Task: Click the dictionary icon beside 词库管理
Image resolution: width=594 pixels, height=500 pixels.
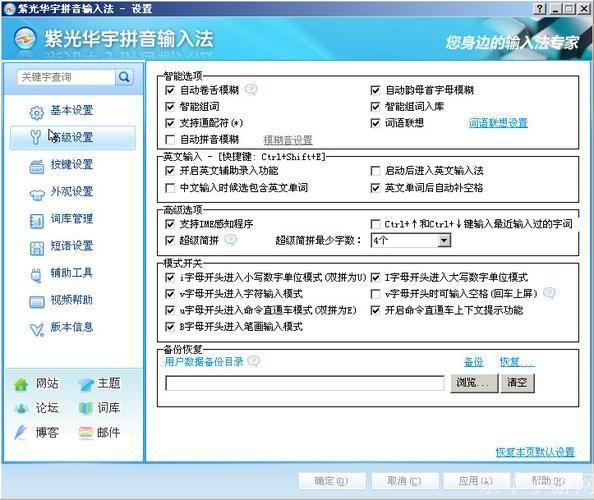Action: [x=37, y=221]
